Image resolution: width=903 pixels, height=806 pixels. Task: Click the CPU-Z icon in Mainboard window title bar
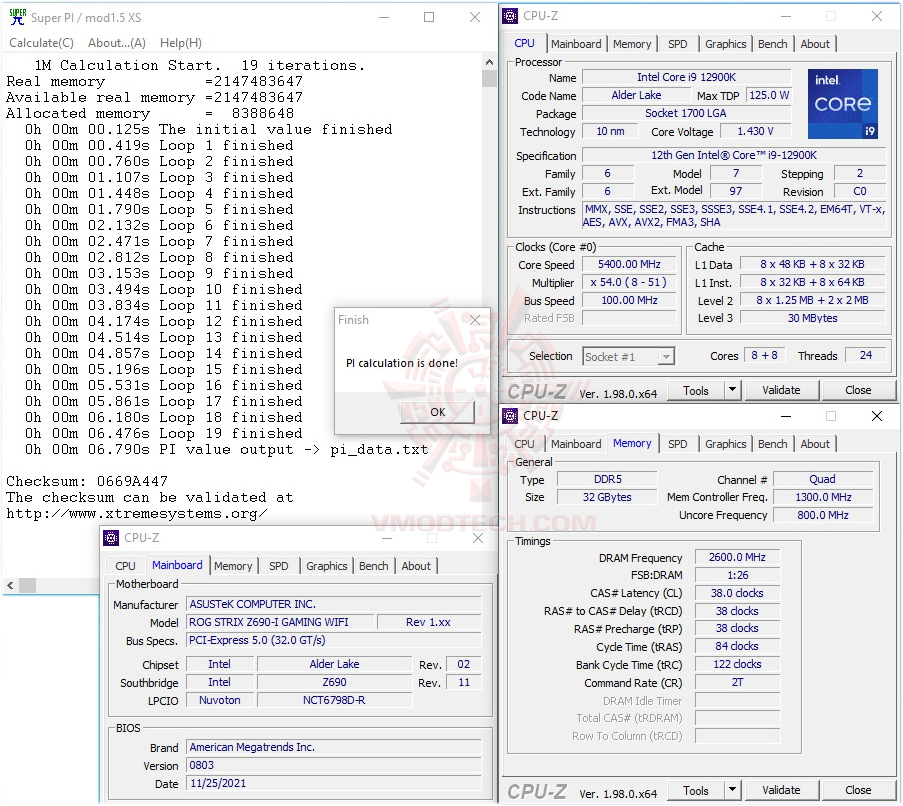[111, 538]
